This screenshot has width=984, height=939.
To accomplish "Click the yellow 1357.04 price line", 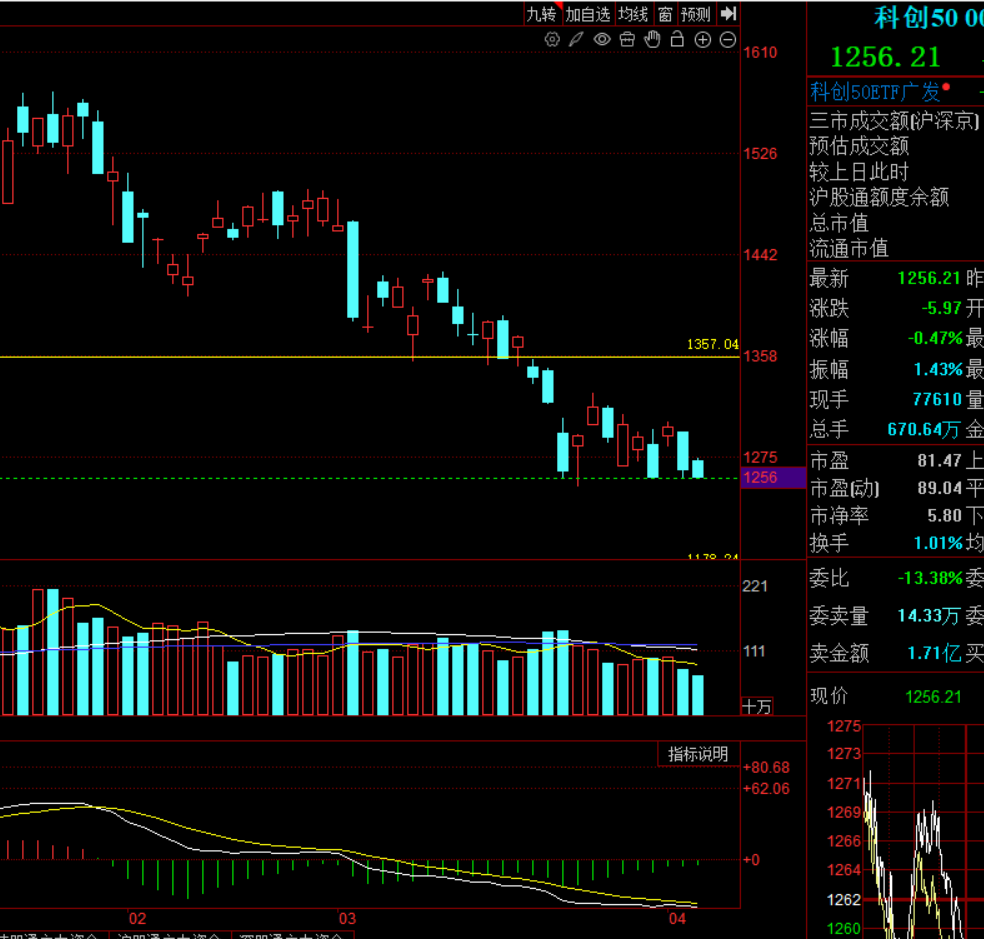I will (x=370, y=357).
